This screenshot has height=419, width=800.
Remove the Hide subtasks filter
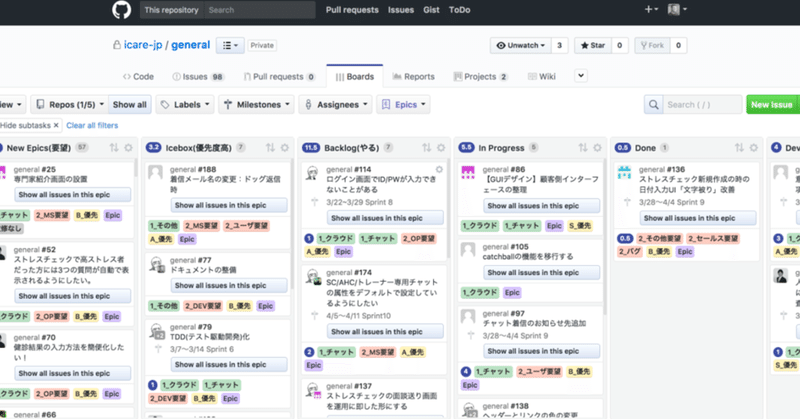(x=56, y=125)
